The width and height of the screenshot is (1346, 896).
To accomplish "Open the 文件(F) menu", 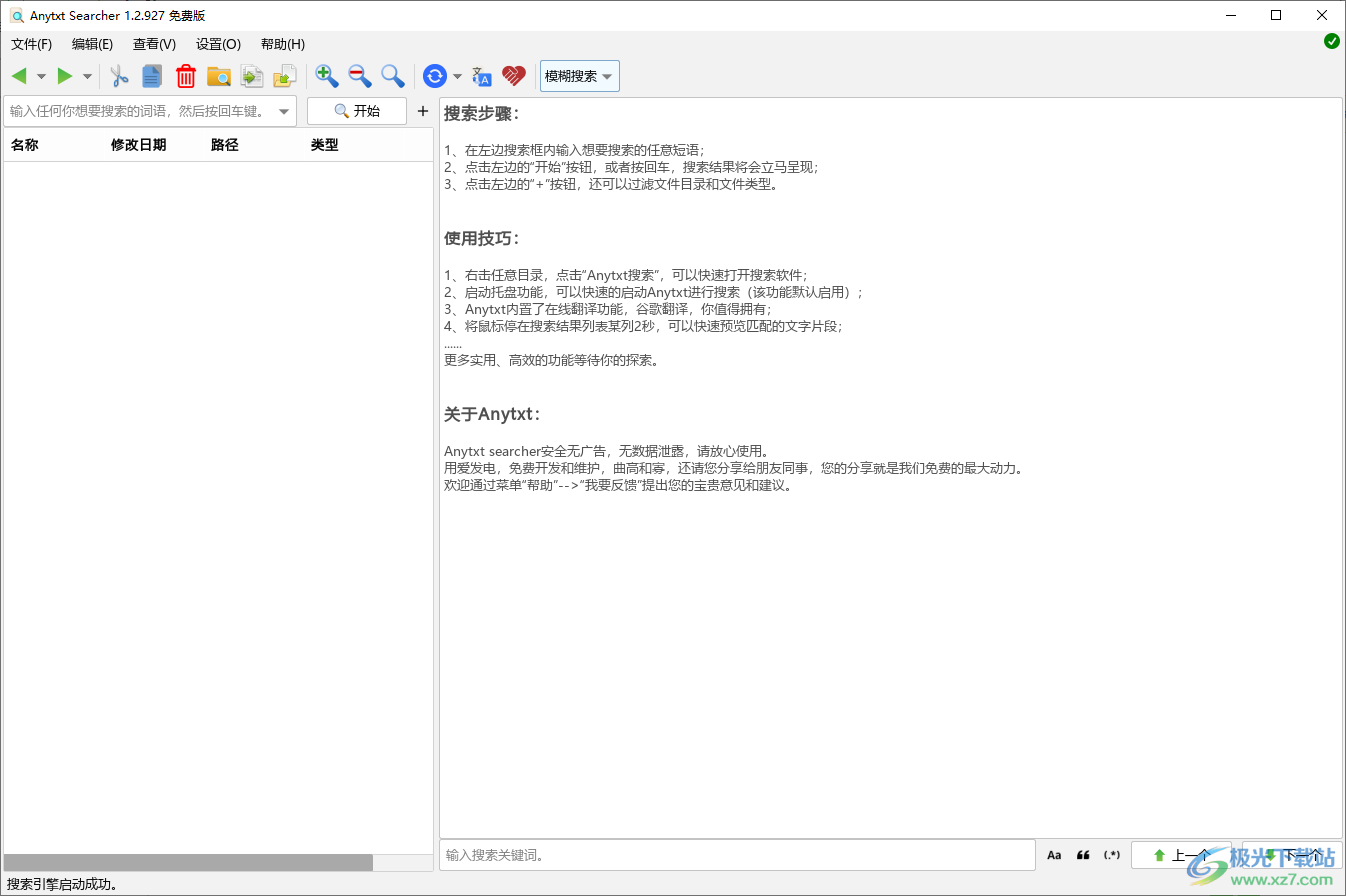I will point(32,44).
